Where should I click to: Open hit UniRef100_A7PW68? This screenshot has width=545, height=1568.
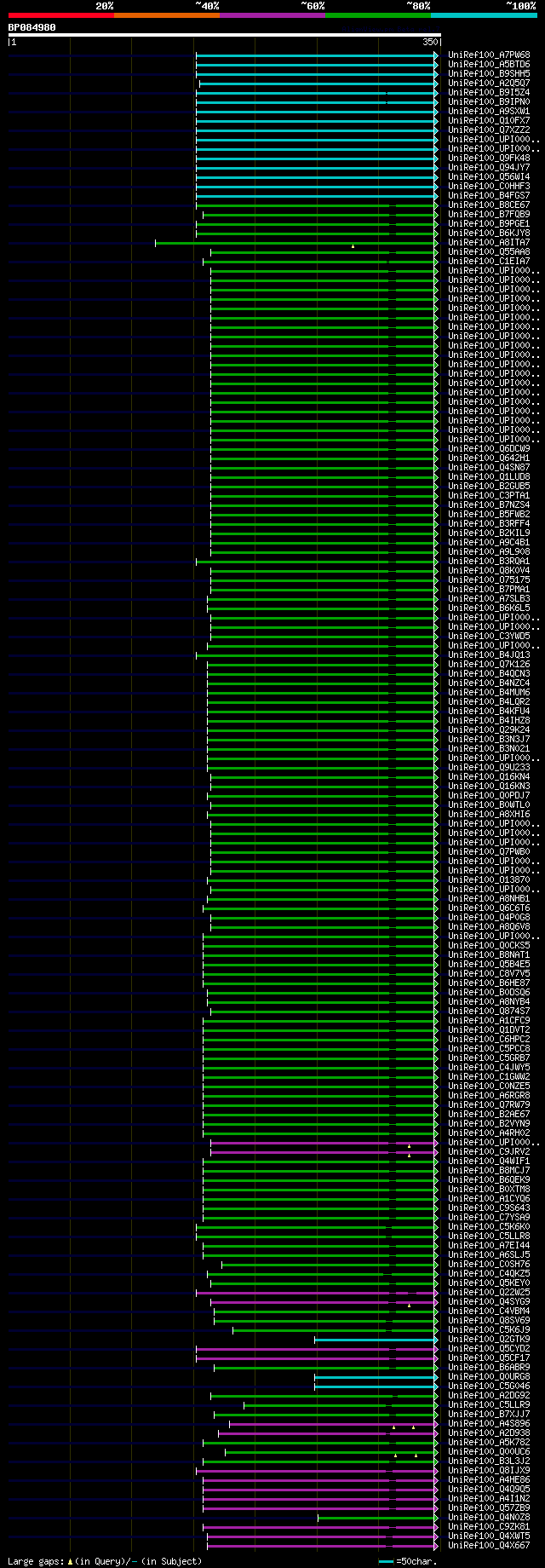tap(489, 55)
